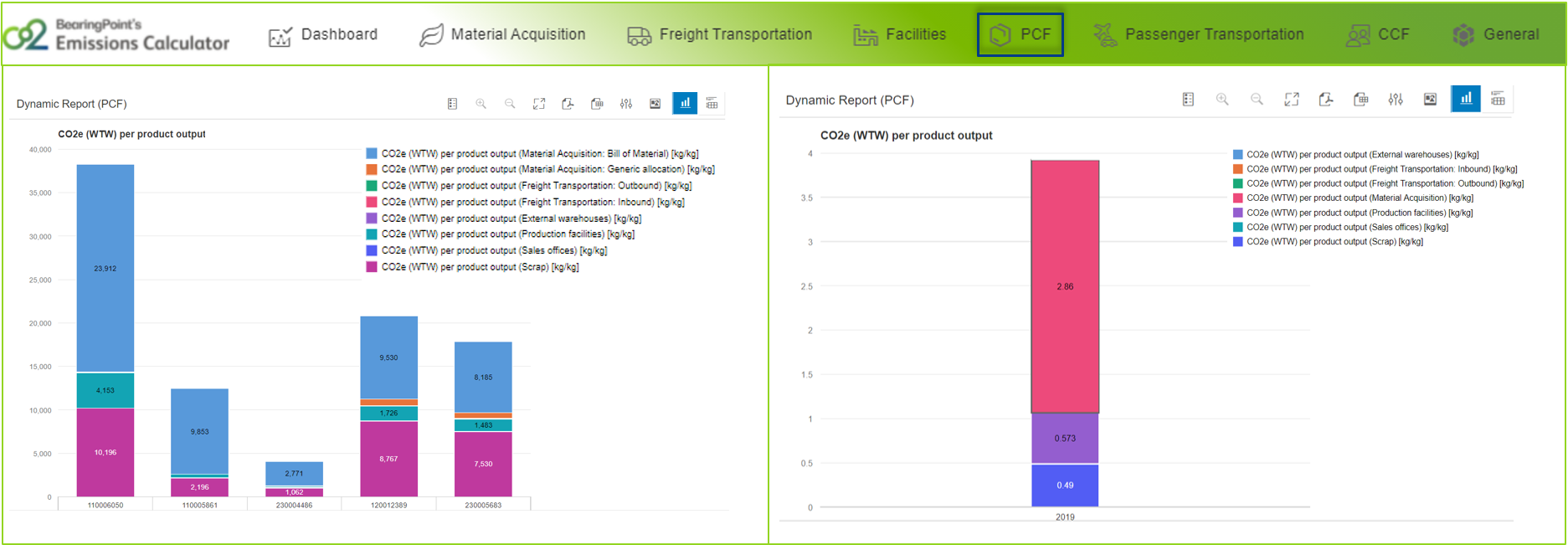
Task: Go to Material Acquisition section
Action: point(502,34)
